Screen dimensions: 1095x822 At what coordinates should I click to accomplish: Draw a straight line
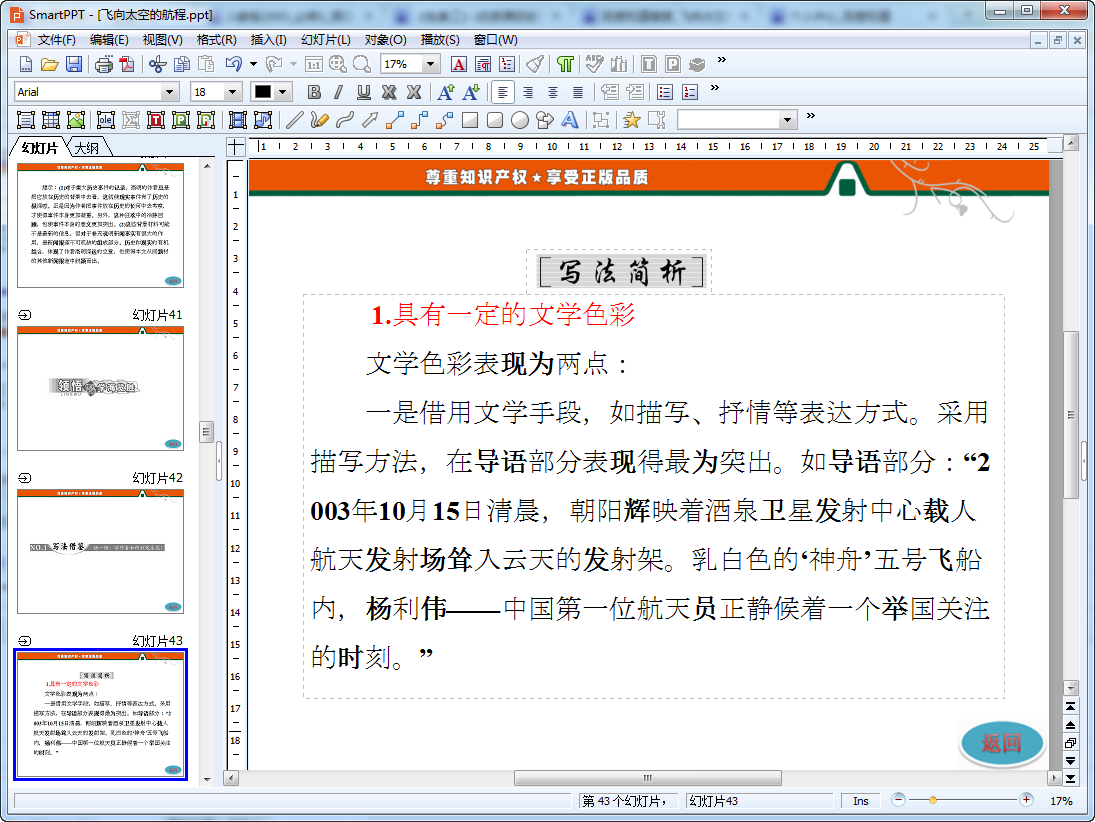pos(295,120)
